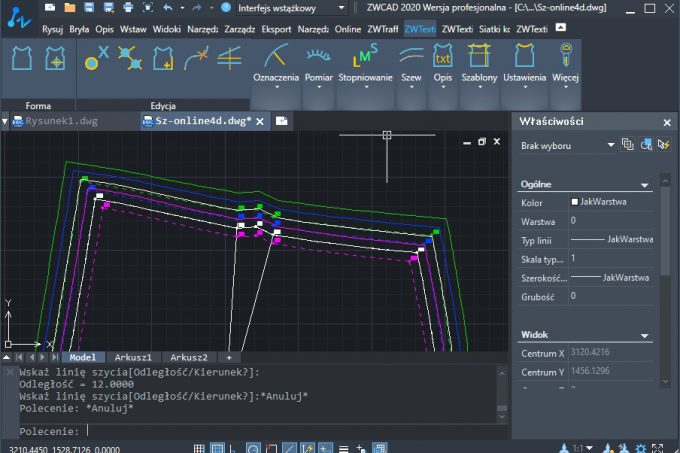Open the annotation scale 1:1 dropdown arrow
The height and width of the screenshot is (453, 680).
click(x=589, y=447)
